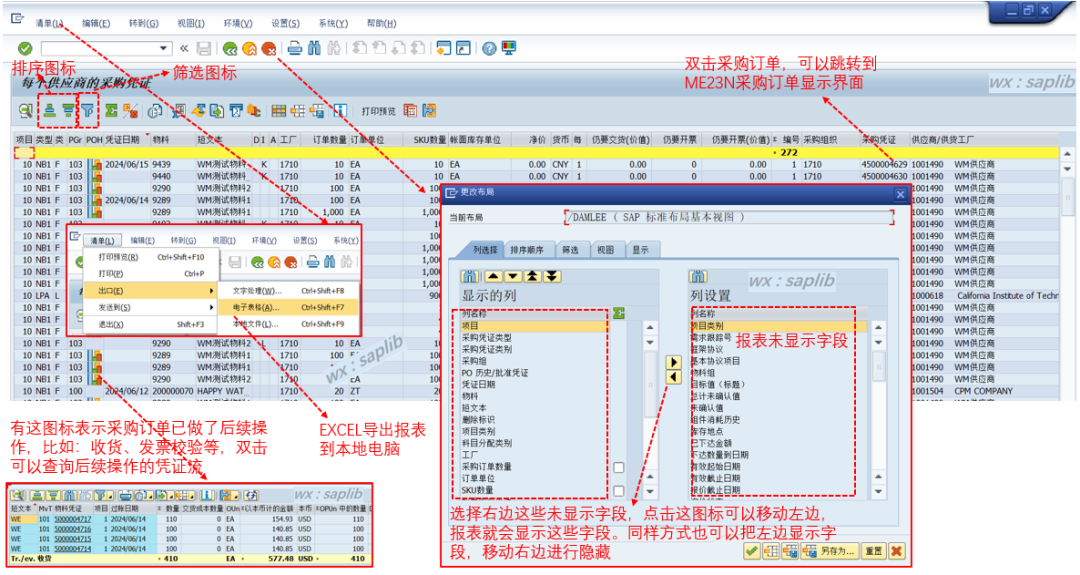Click the customize local layout monitor icon
1080x575 pixels.
(509, 48)
